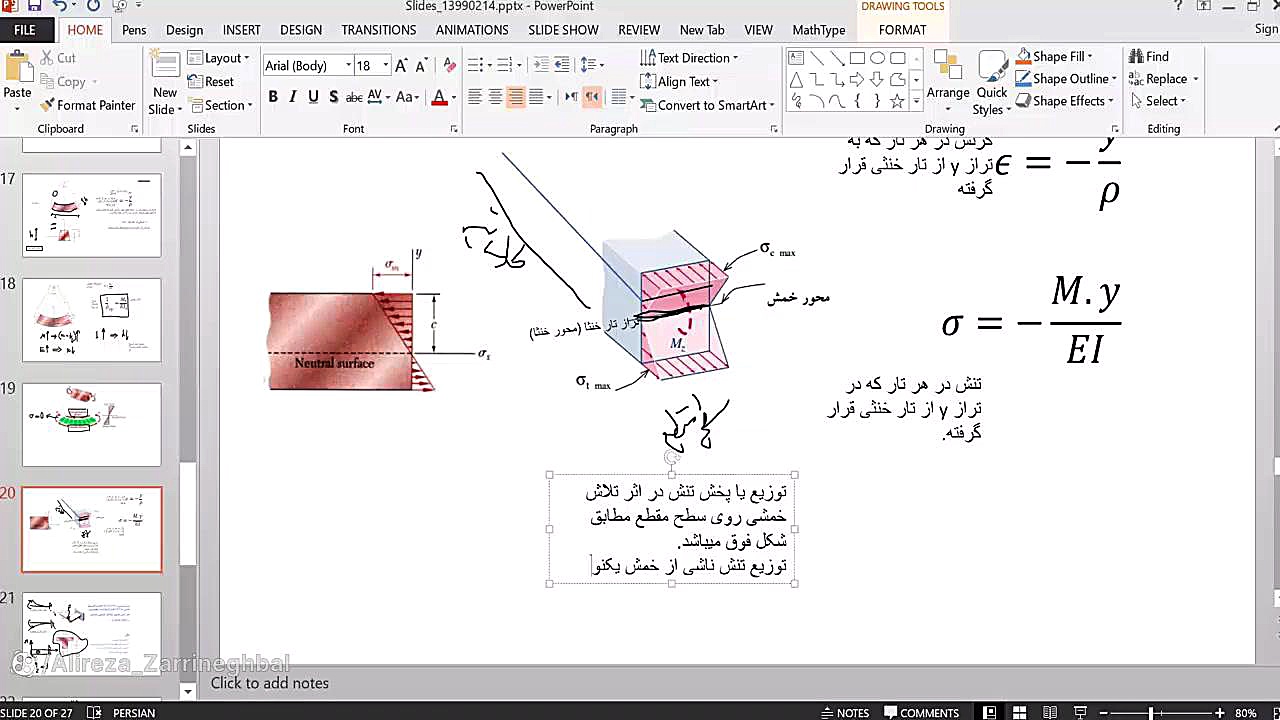
Task: Click the zoom slider handle
Action: [1151, 713]
